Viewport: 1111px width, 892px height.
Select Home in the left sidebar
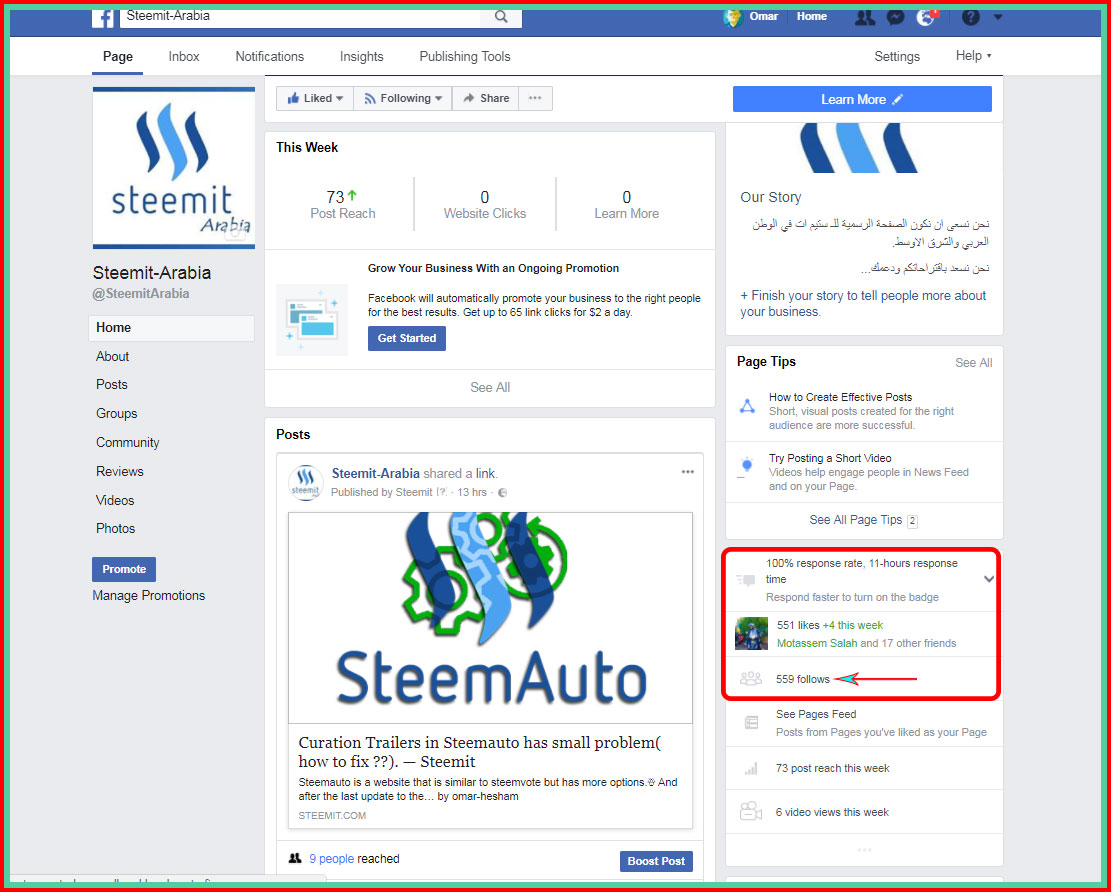171,328
